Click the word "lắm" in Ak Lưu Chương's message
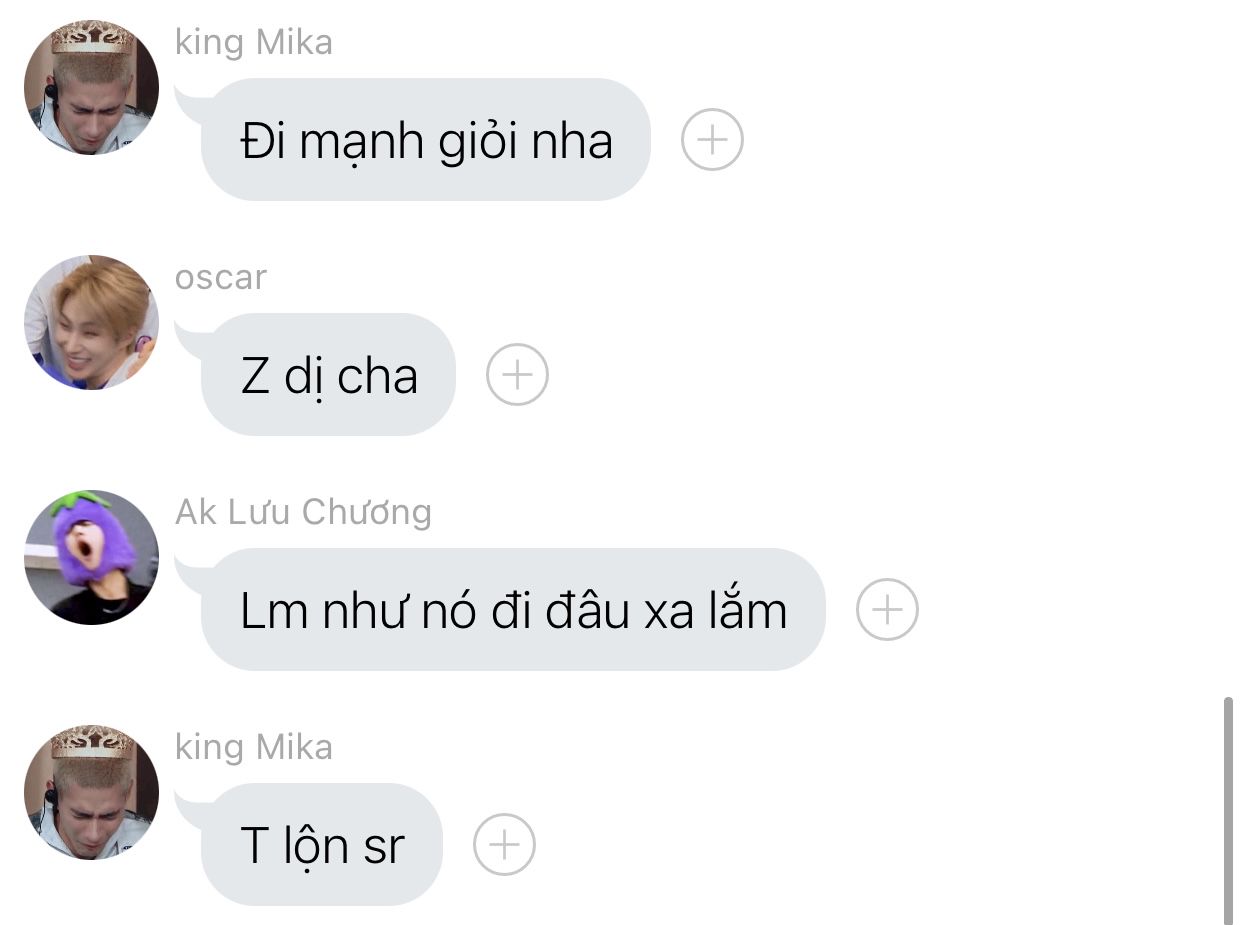 748,610
